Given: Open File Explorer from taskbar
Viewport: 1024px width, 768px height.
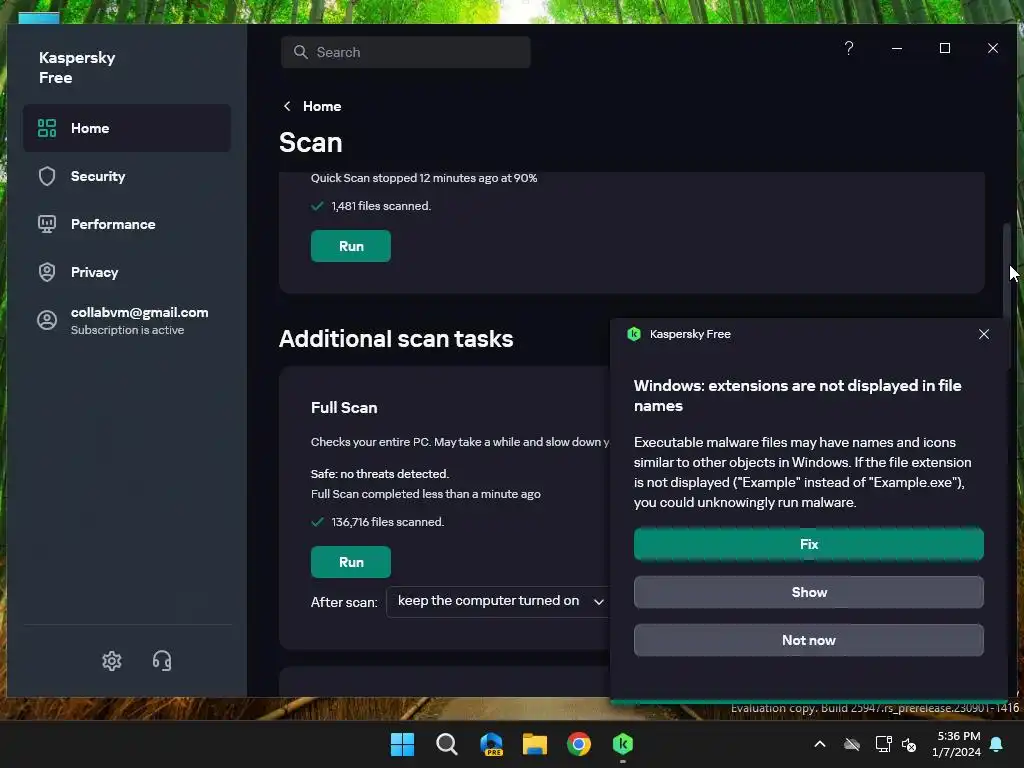Looking at the screenshot, I should [535, 744].
